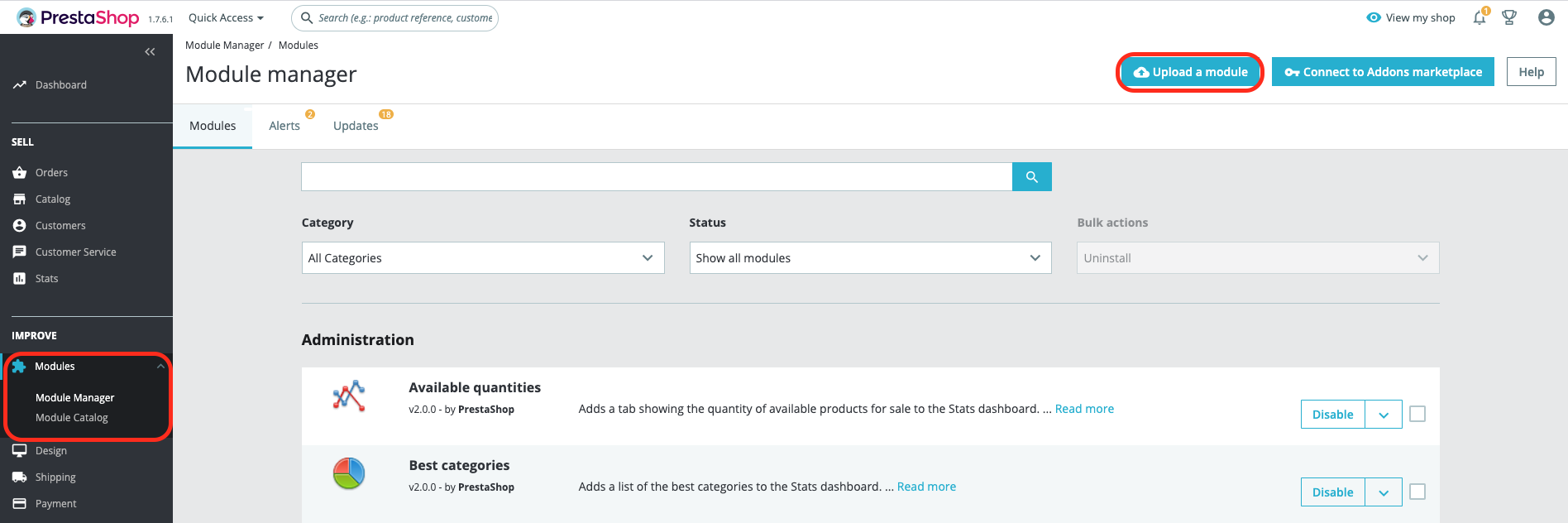
Task: Click the Modules puzzle piece icon
Action: (19, 367)
